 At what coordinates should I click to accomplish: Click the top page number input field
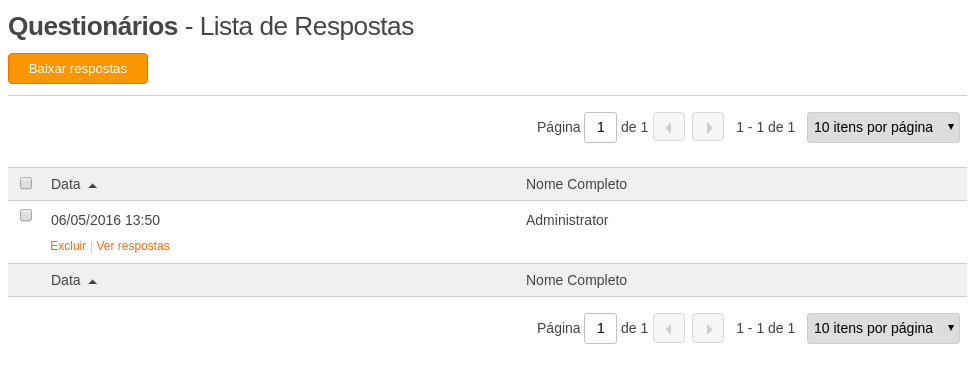point(600,127)
